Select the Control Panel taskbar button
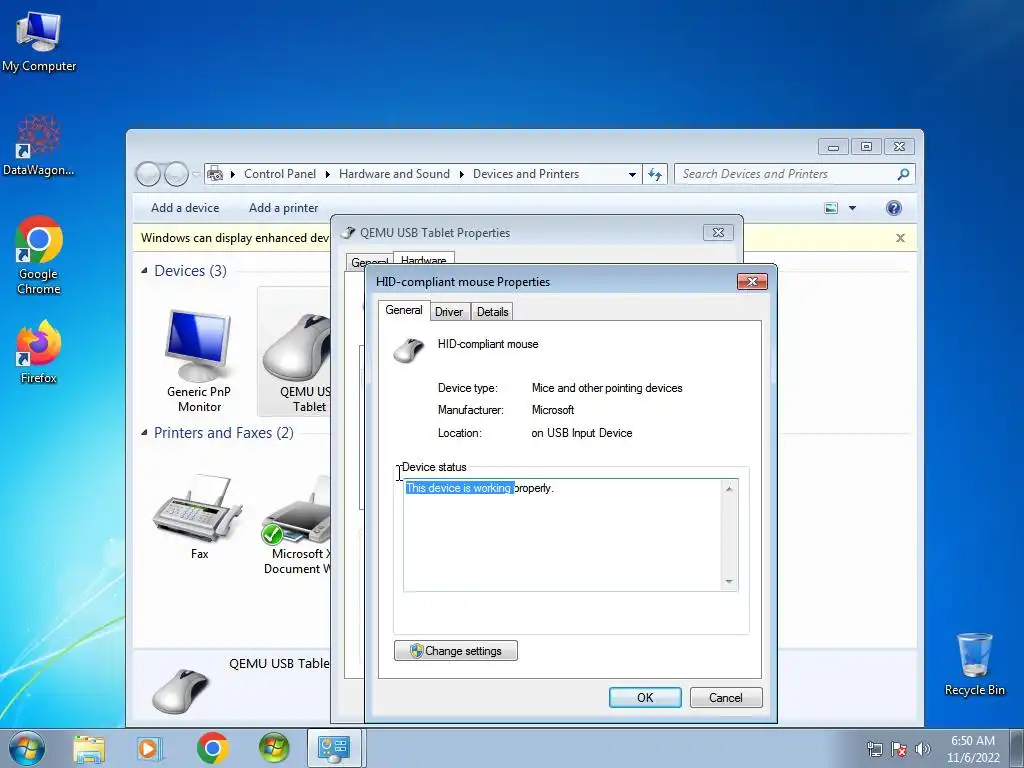The height and width of the screenshot is (768, 1024). click(334, 748)
